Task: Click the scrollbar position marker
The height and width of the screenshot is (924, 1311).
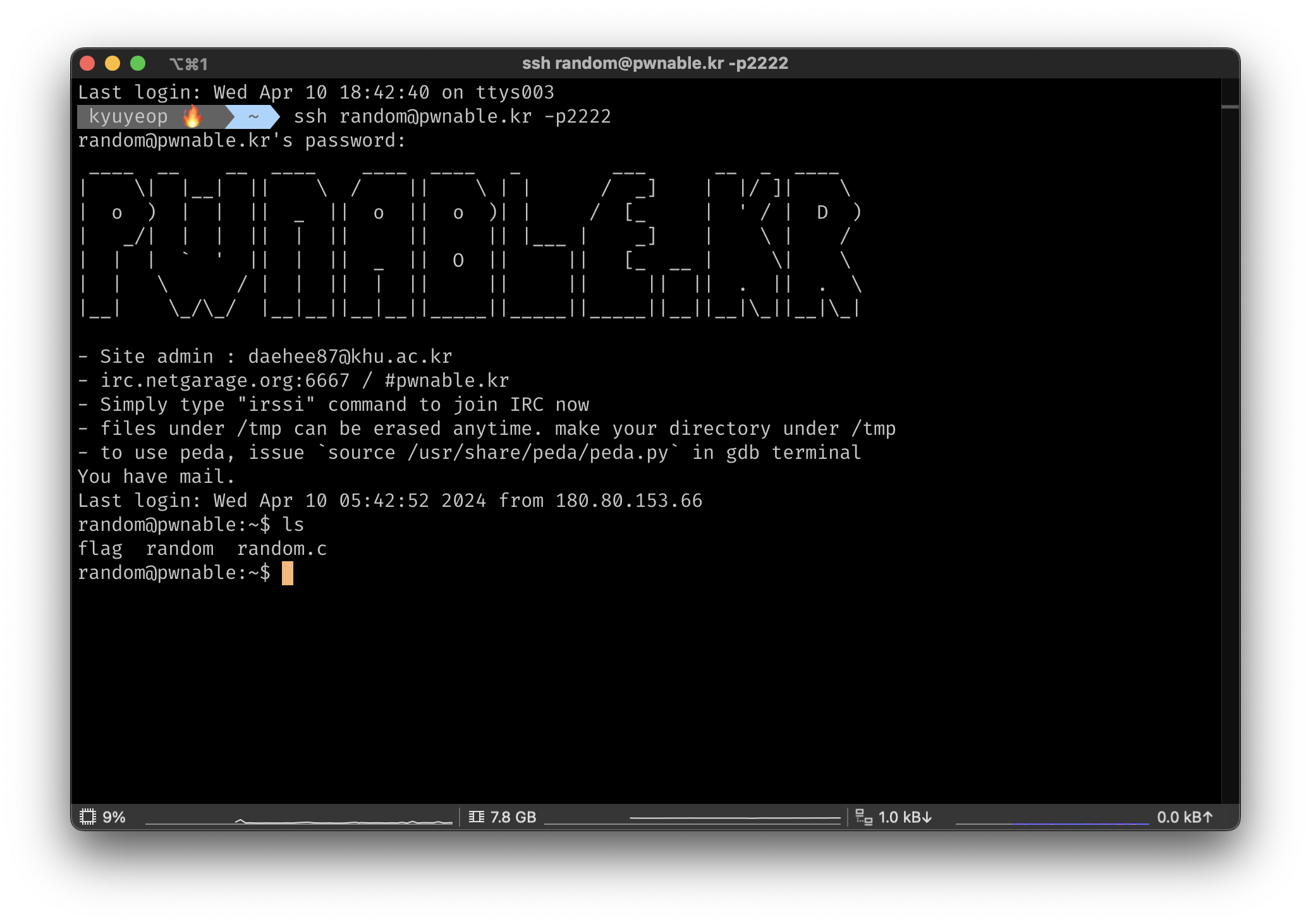Action: 1229,107
